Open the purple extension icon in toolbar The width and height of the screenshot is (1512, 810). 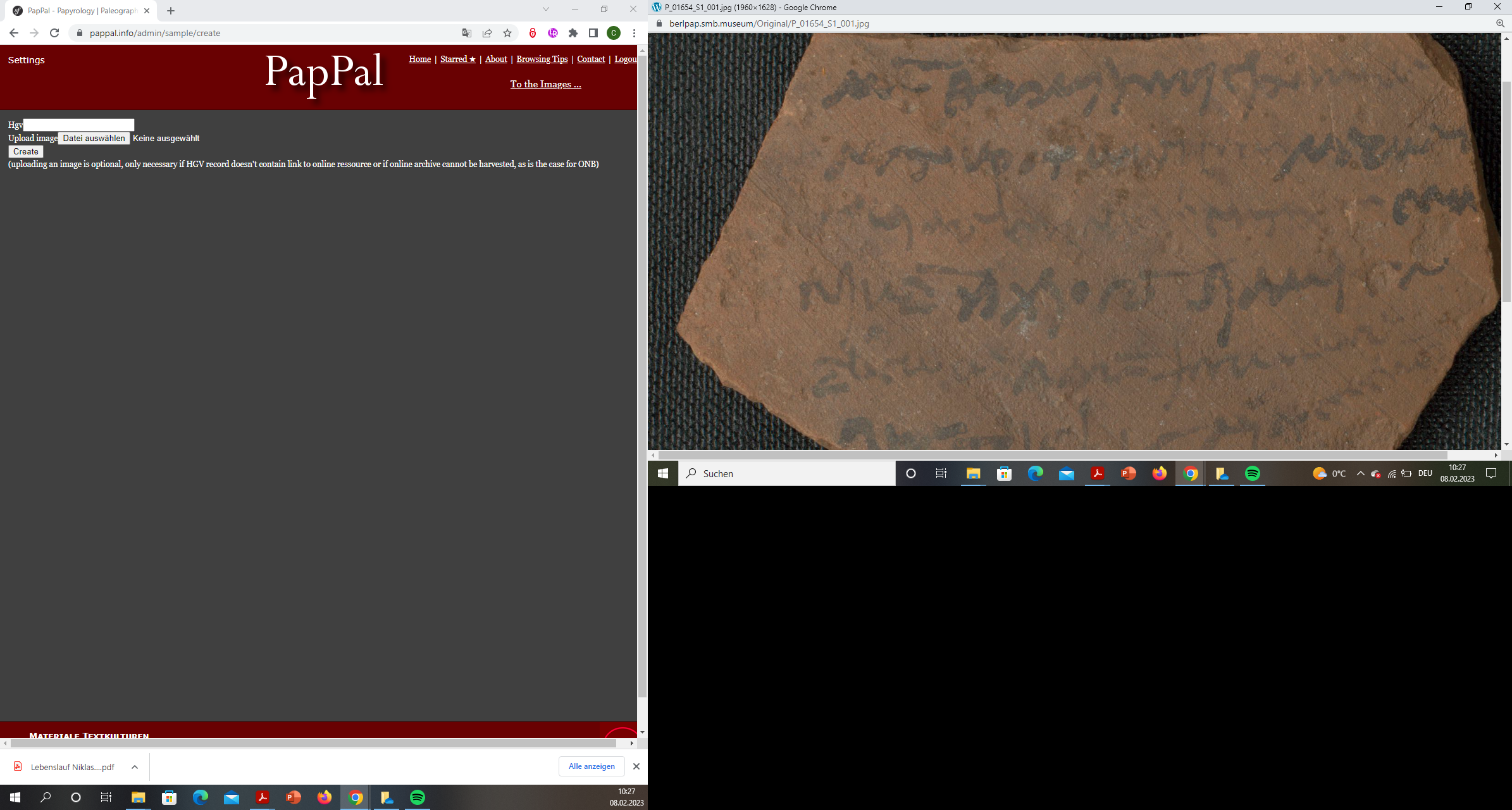click(553, 33)
